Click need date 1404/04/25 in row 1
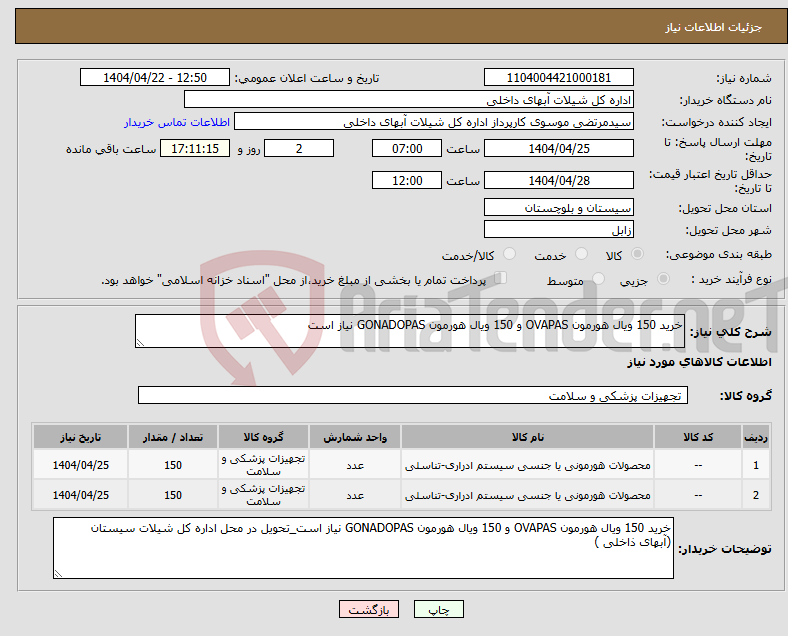Image resolution: width=788 pixels, height=636 pixels. [80, 465]
